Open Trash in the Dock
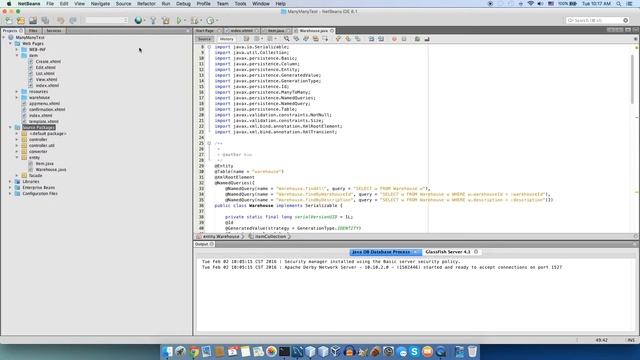 [x=472, y=351]
